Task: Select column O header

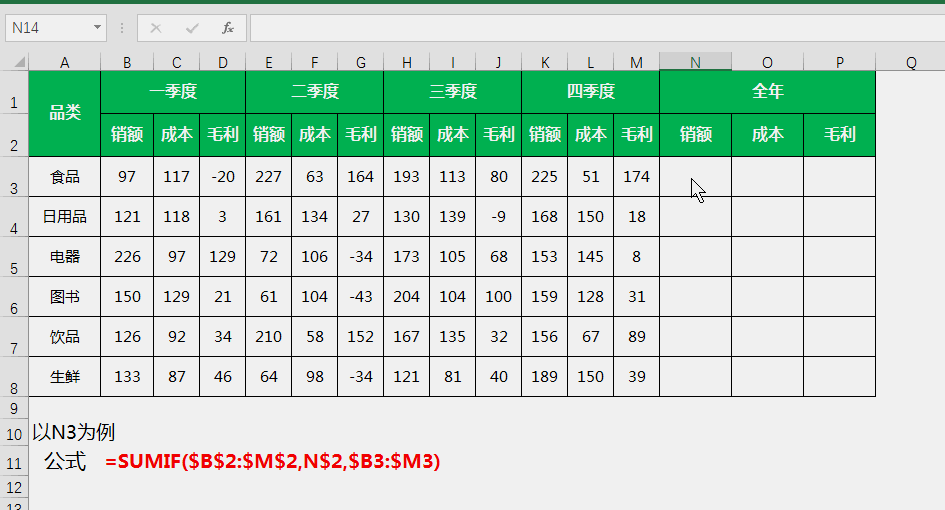Action: tap(767, 62)
